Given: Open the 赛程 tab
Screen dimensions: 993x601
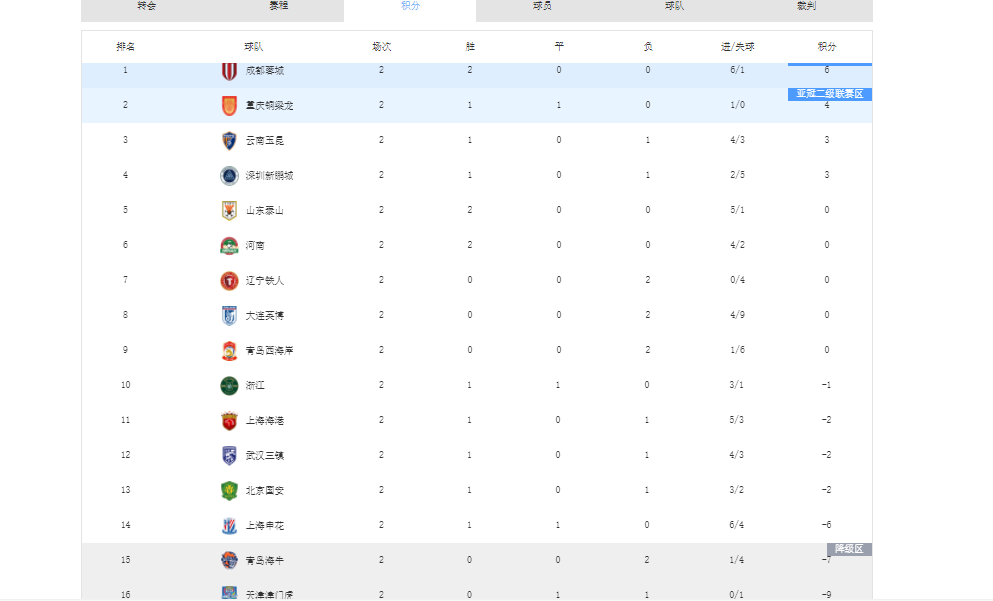Looking at the screenshot, I should (279, 6).
